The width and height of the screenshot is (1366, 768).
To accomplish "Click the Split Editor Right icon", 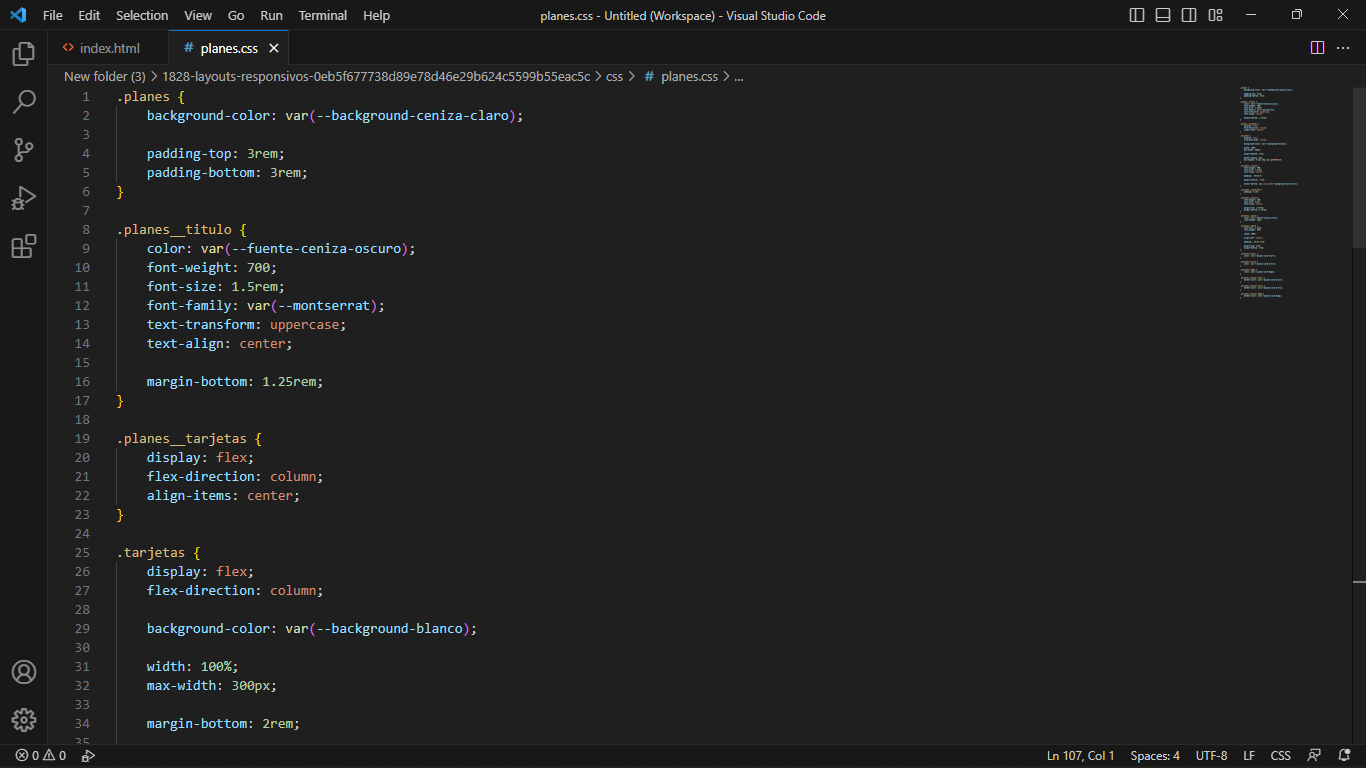I will coord(1317,48).
